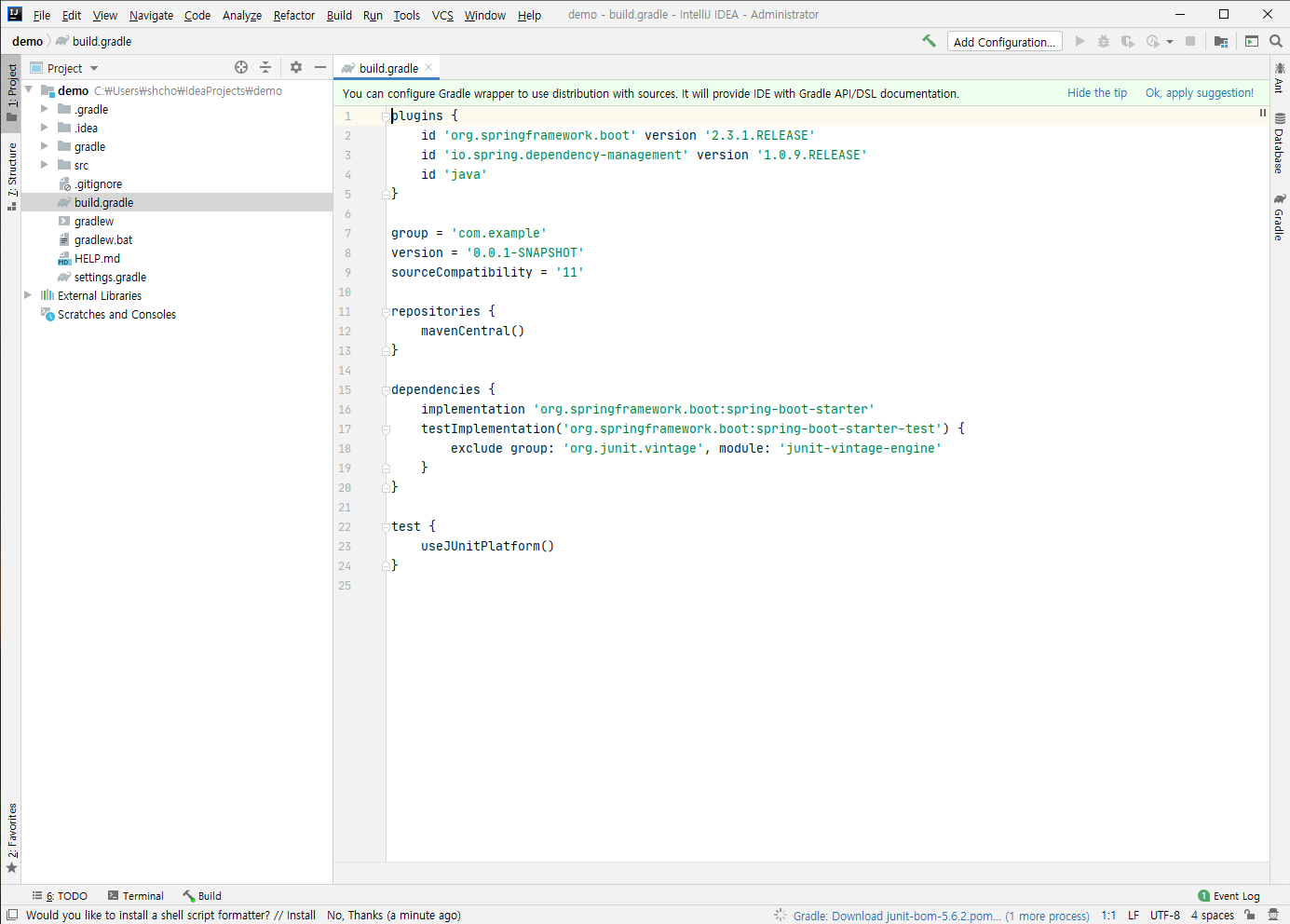Select HELP.md in Project tree
Screen dimensions: 1290x924
click(97, 258)
